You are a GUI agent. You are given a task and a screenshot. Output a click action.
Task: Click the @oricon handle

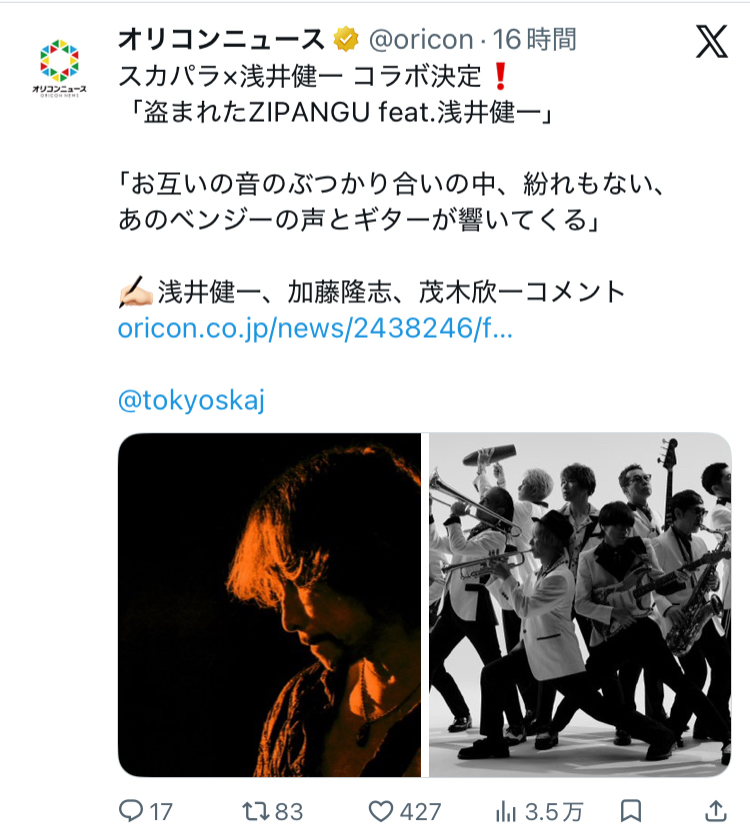(421, 39)
